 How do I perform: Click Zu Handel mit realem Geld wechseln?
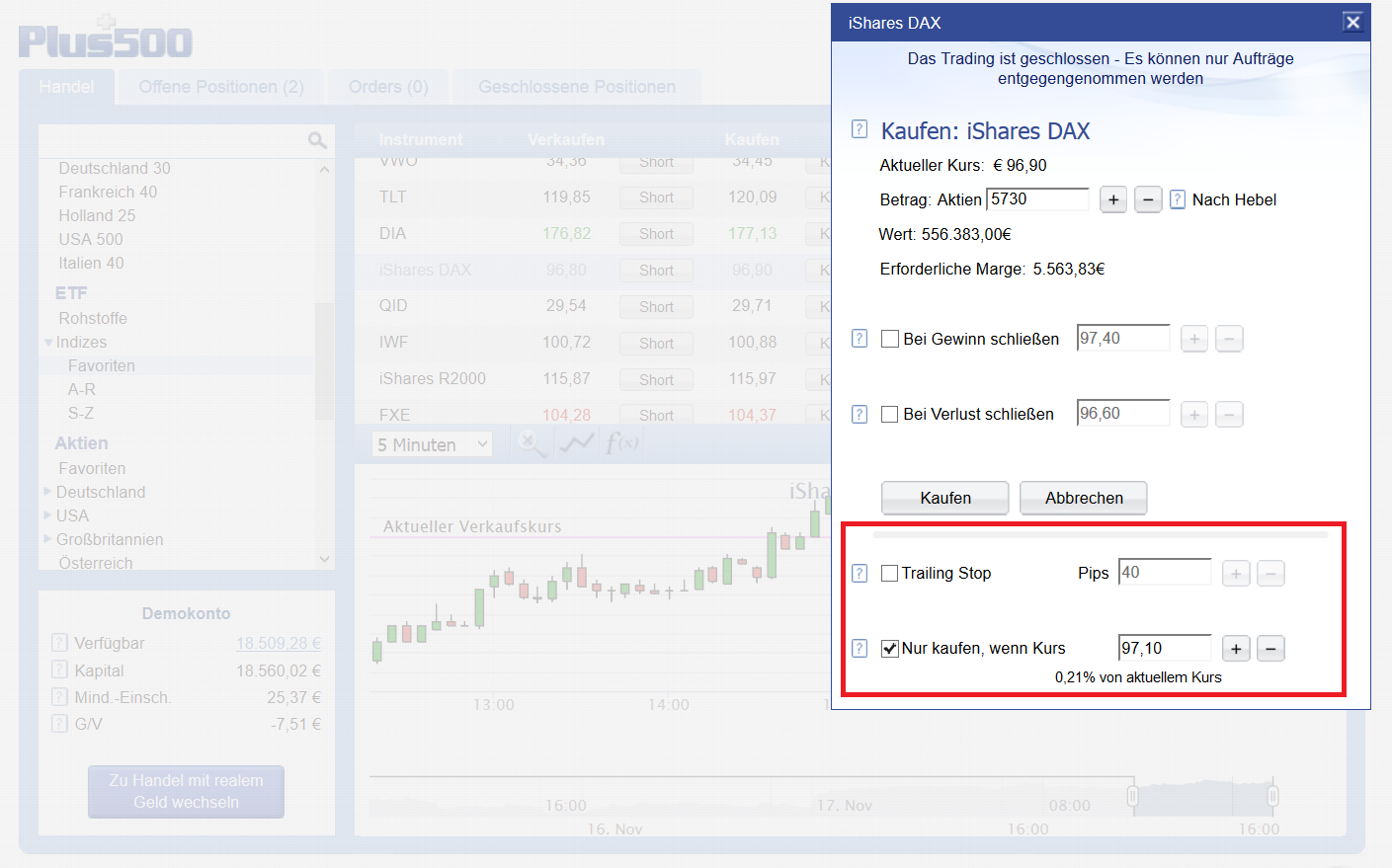(186, 791)
